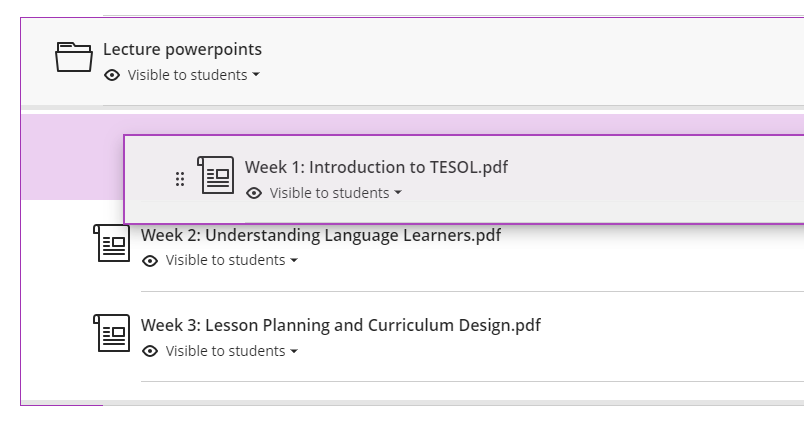Image resolution: width=804 pixels, height=426 pixels.
Task: Open the visibility caret arrow for Lecture powerpoints
Action: (x=257, y=75)
